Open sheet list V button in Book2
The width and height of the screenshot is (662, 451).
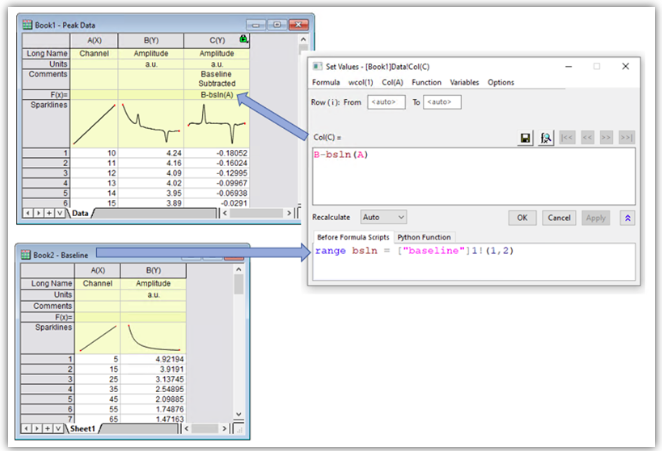point(58,429)
